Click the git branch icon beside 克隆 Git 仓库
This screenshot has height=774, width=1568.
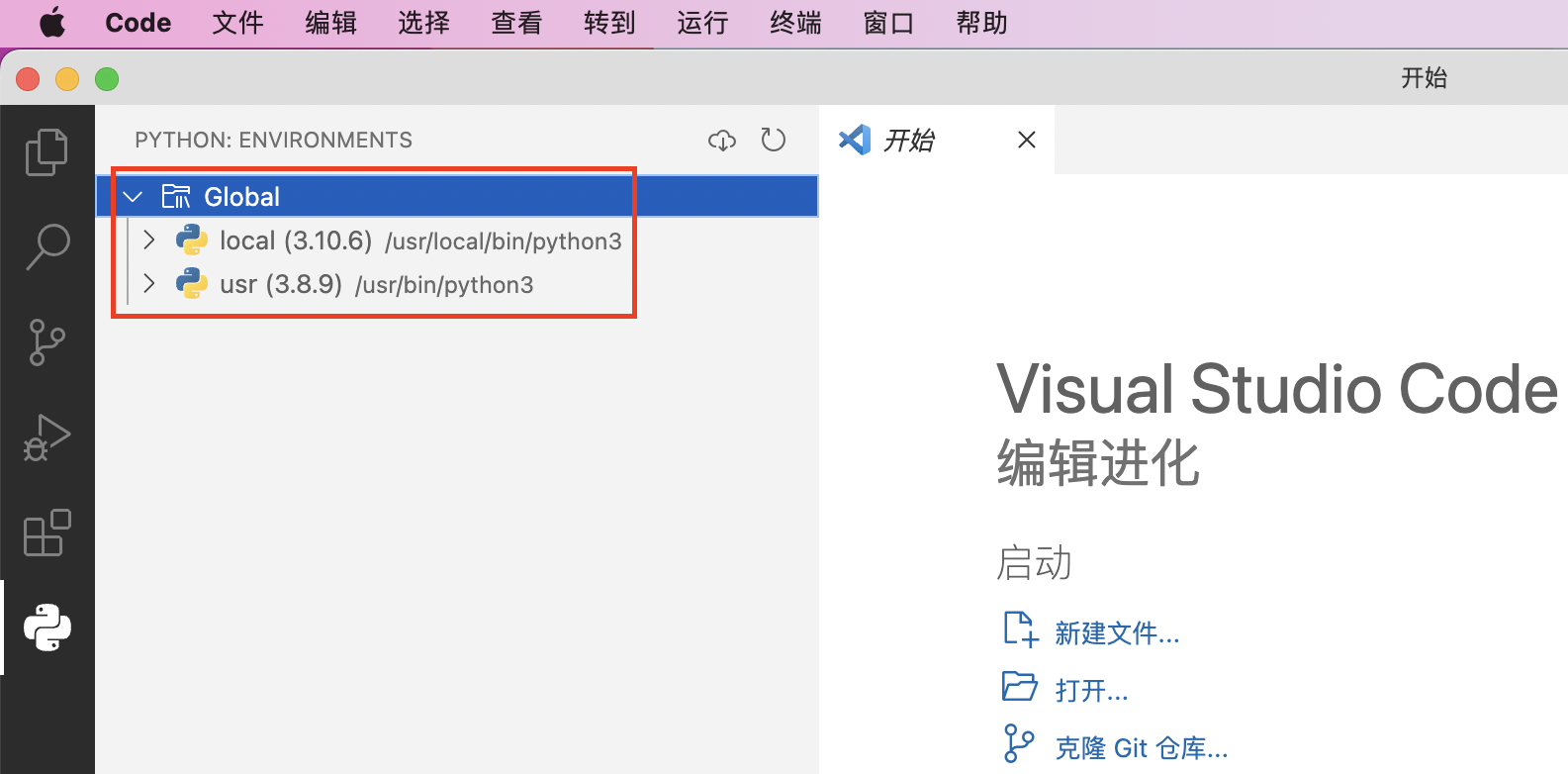pos(1019,743)
